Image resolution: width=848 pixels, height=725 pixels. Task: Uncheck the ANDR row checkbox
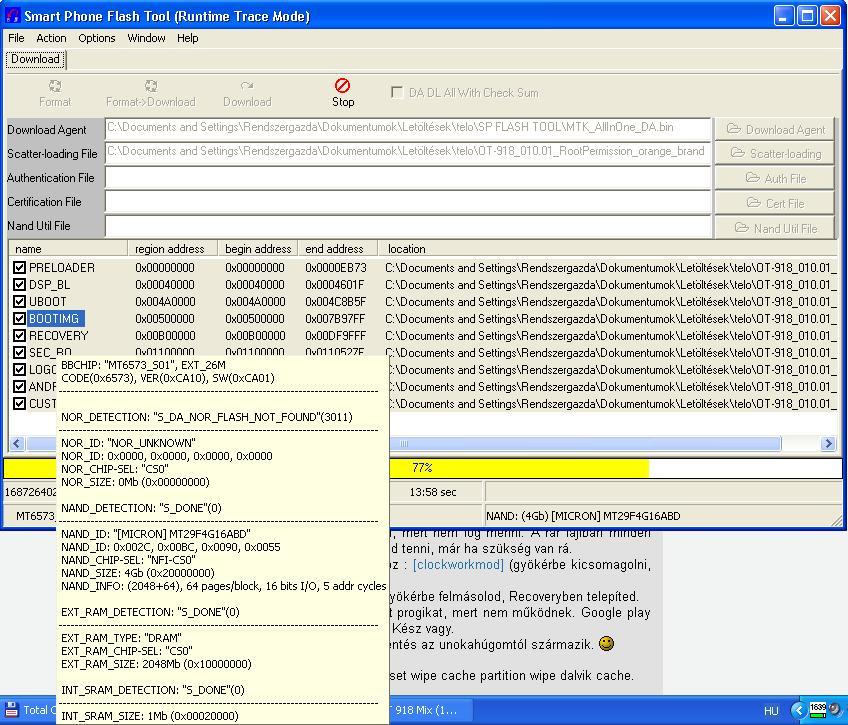point(19,387)
